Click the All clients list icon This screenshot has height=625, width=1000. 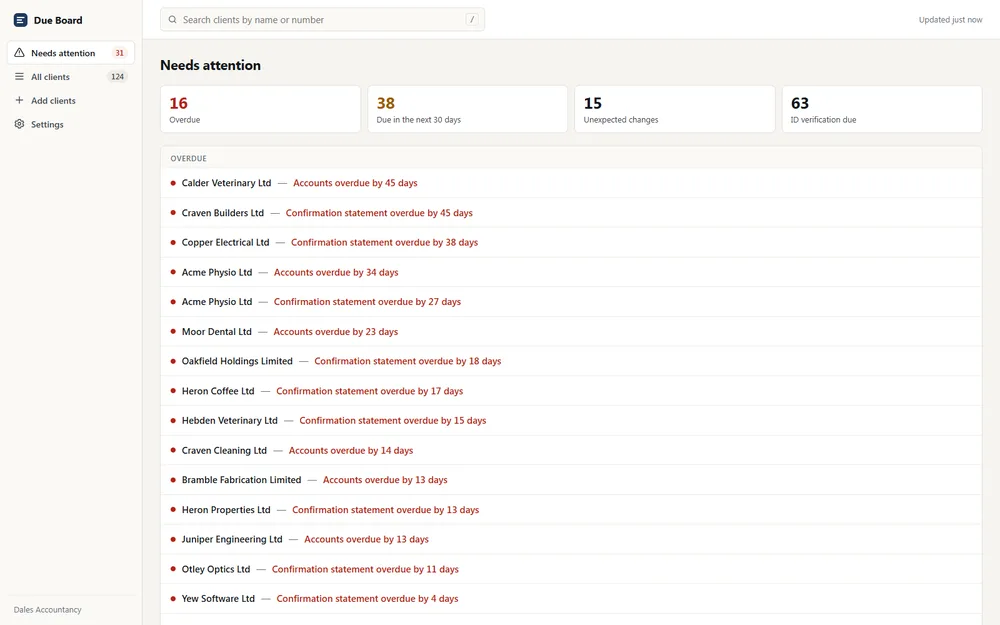pyautogui.click(x=19, y=77)
